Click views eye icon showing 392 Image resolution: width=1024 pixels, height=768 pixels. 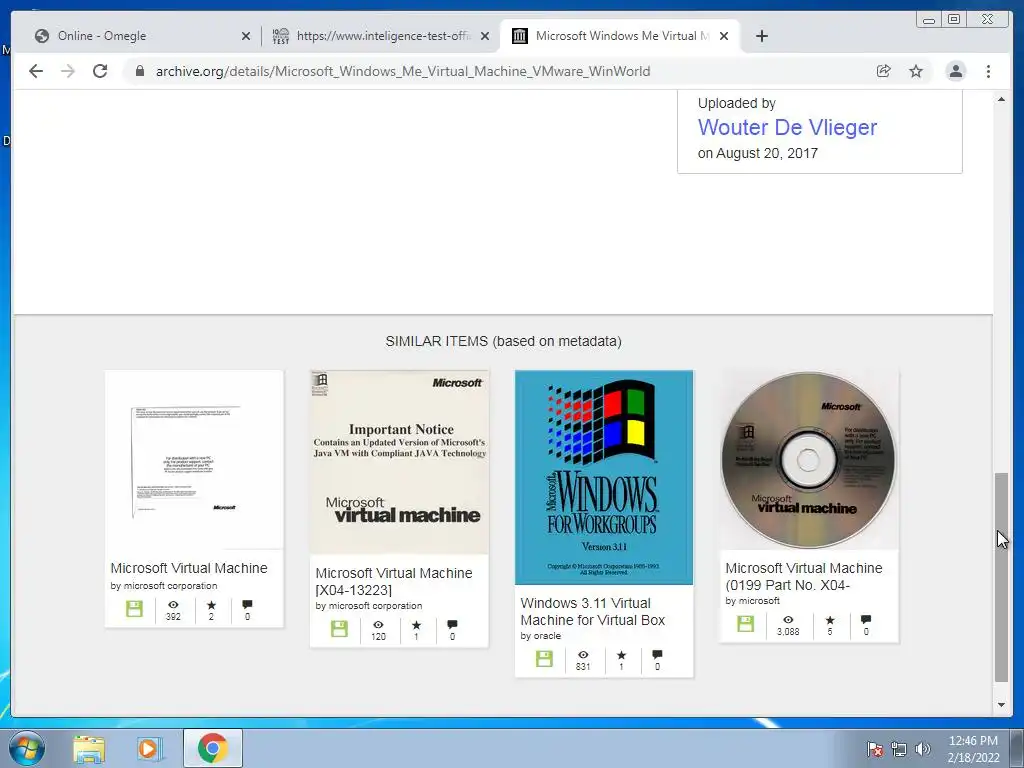[173, 605]
